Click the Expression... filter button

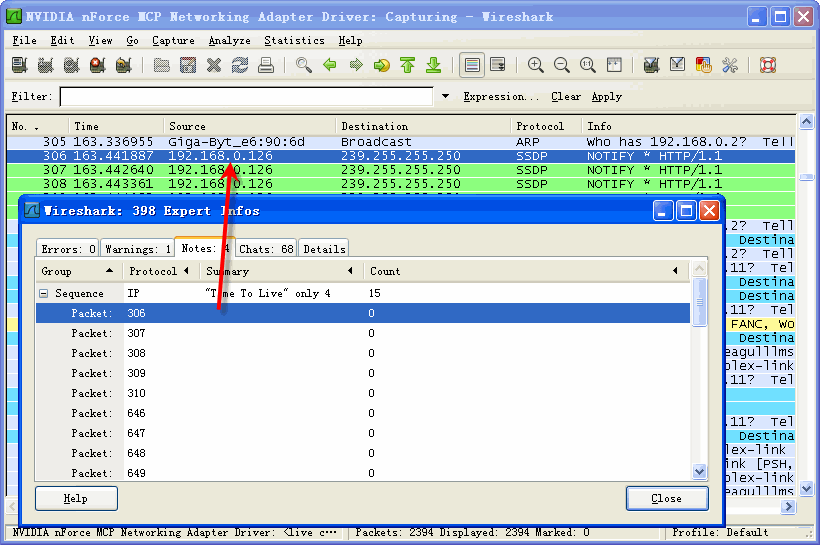point(501,97)
